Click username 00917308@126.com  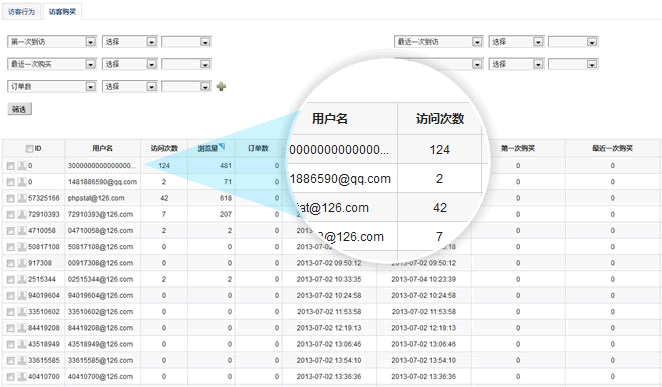click(100, 263)
